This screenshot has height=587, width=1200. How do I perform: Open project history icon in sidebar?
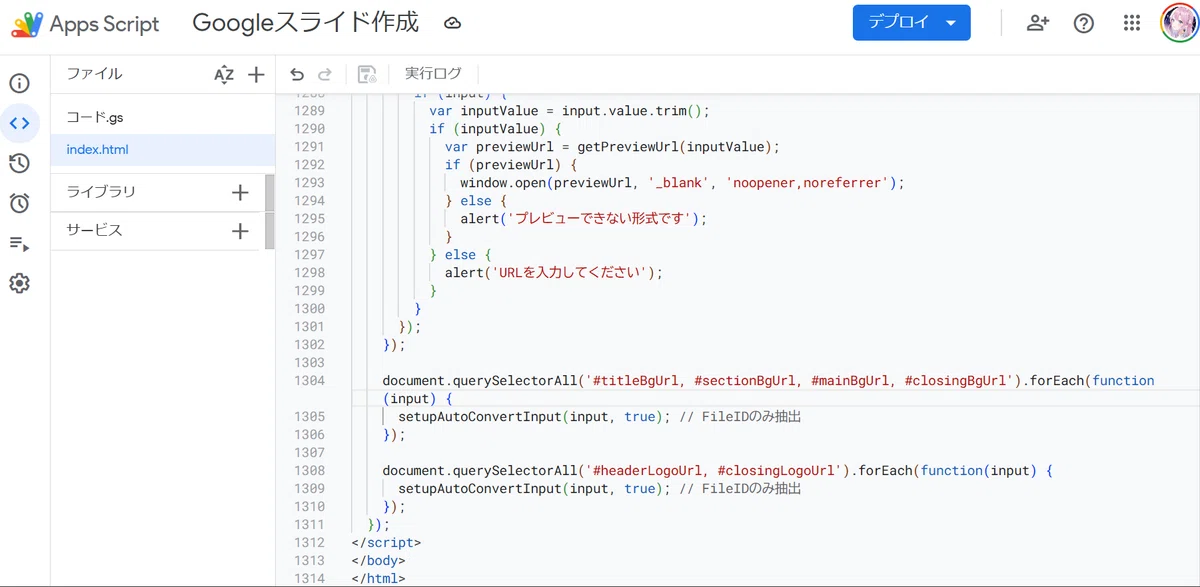pos(20,164)
